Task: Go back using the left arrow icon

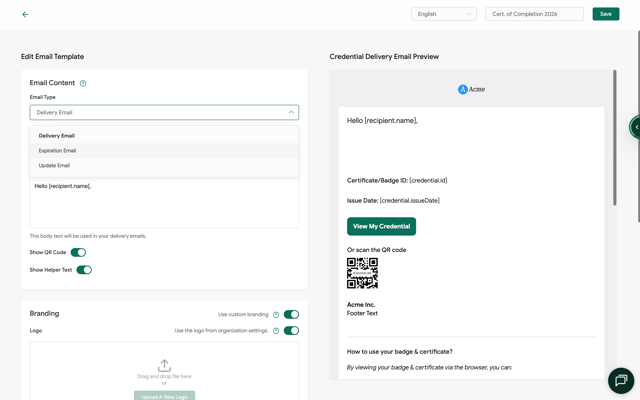Action: (x=25, y=14)
